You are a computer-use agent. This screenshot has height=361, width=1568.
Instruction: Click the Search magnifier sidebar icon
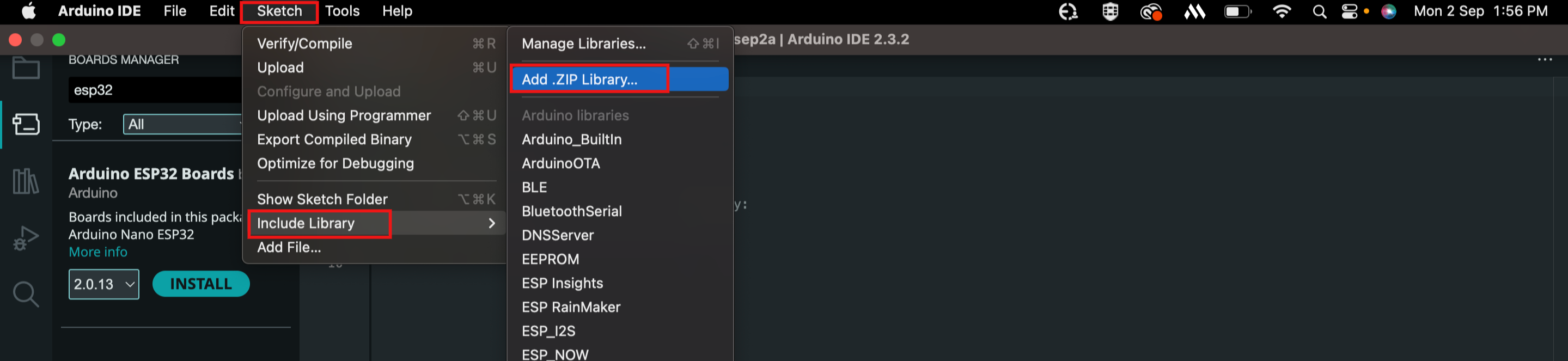point(26,294)
